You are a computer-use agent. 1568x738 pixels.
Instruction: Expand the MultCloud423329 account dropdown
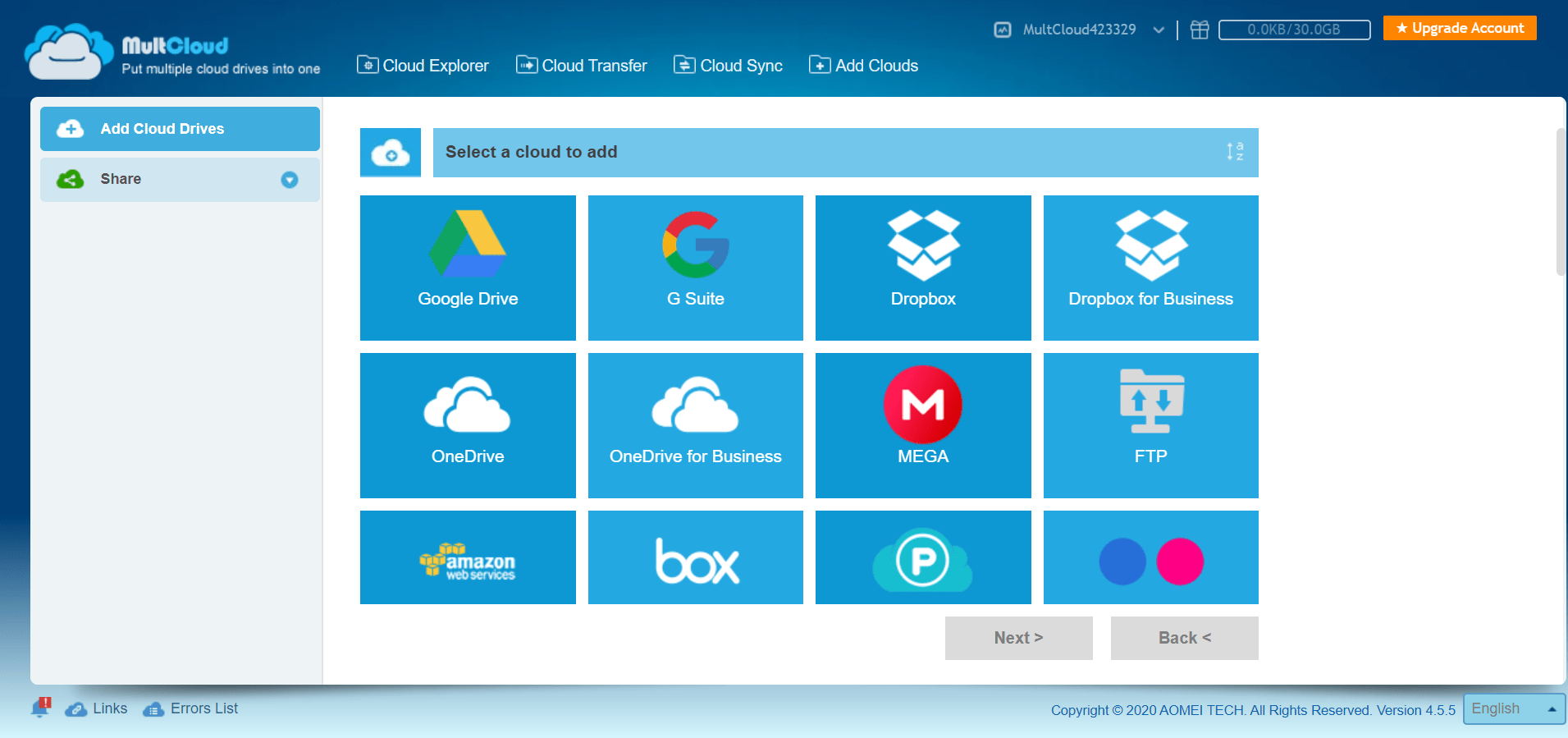[1159, 30]
